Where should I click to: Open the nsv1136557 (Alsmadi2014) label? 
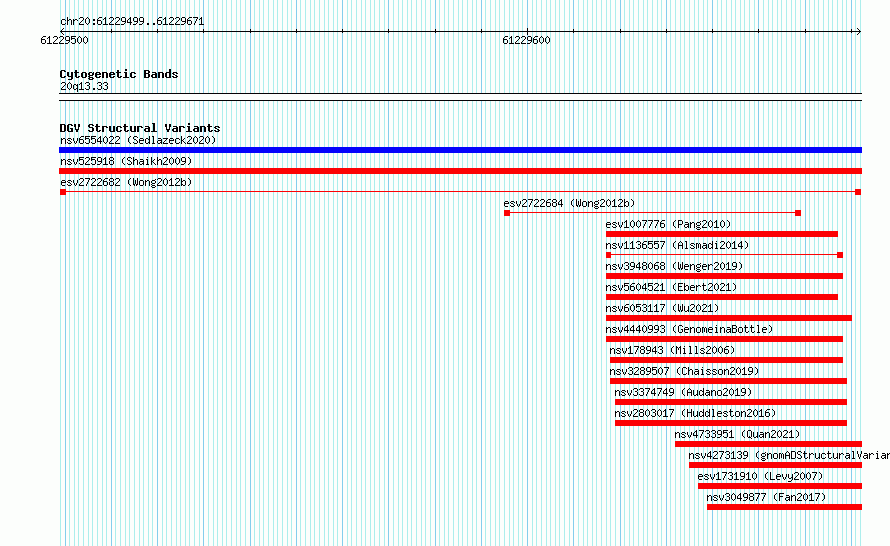pos(677,245)
